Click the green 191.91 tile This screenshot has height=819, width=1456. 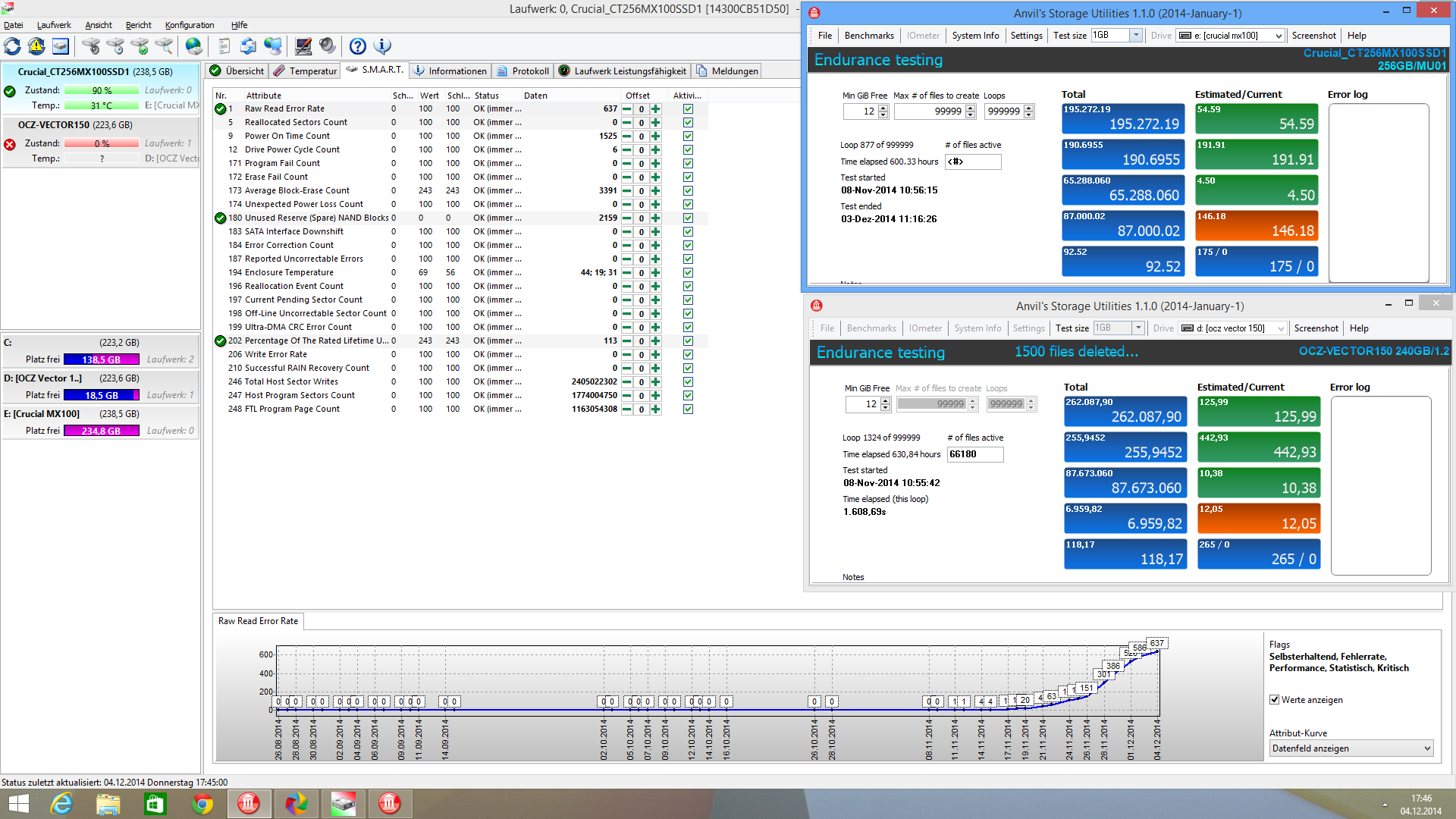coord(1257,155)
